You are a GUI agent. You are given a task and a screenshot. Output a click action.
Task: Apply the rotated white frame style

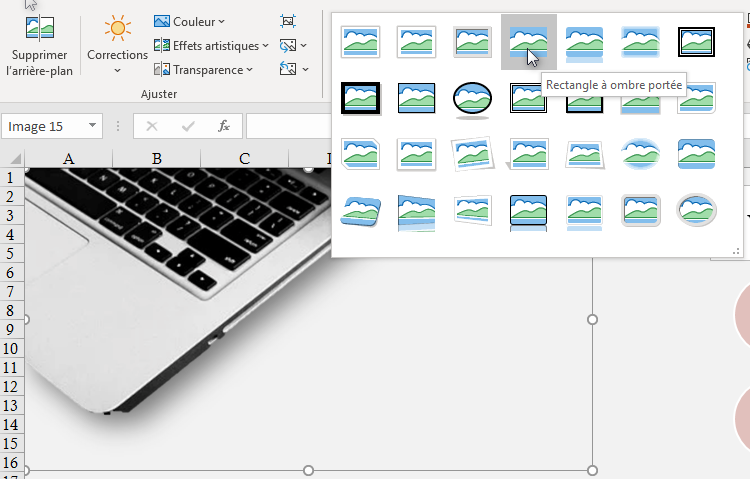click(x=473, y=154)
